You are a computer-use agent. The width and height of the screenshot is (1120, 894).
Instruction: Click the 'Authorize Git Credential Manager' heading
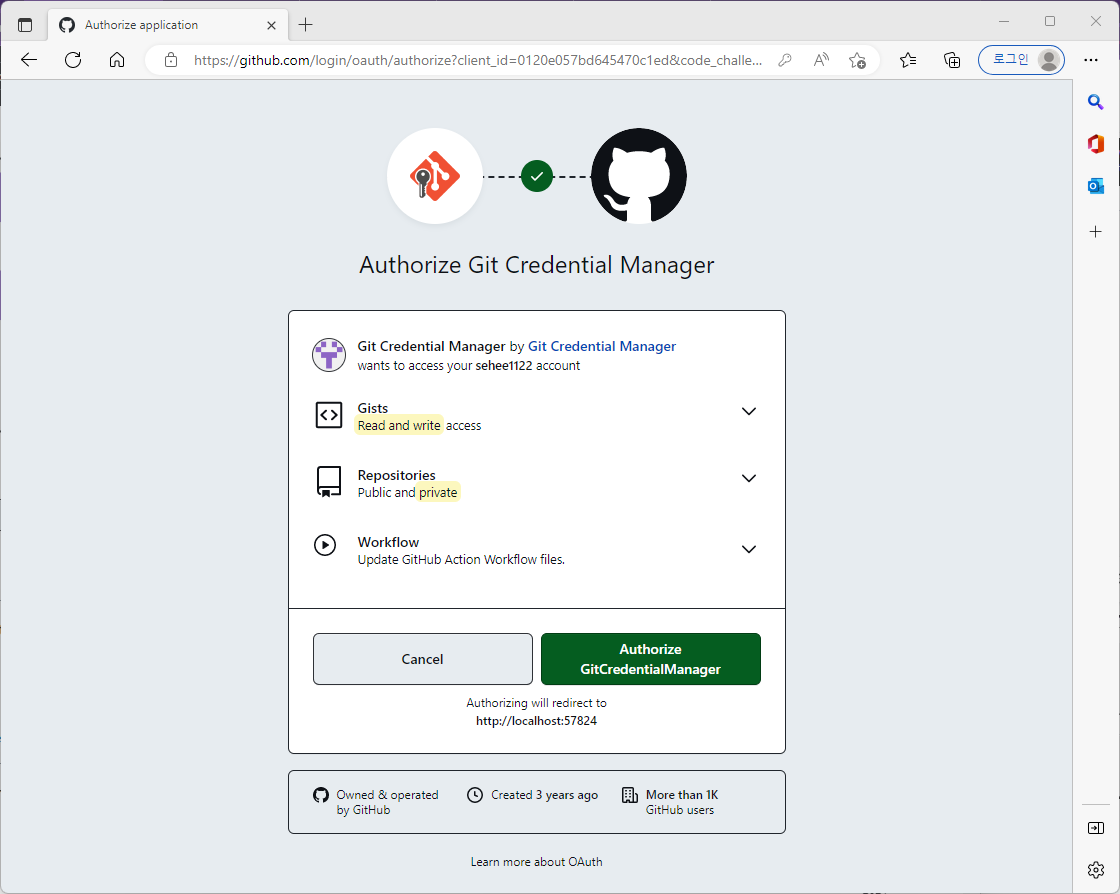[536, 265]
